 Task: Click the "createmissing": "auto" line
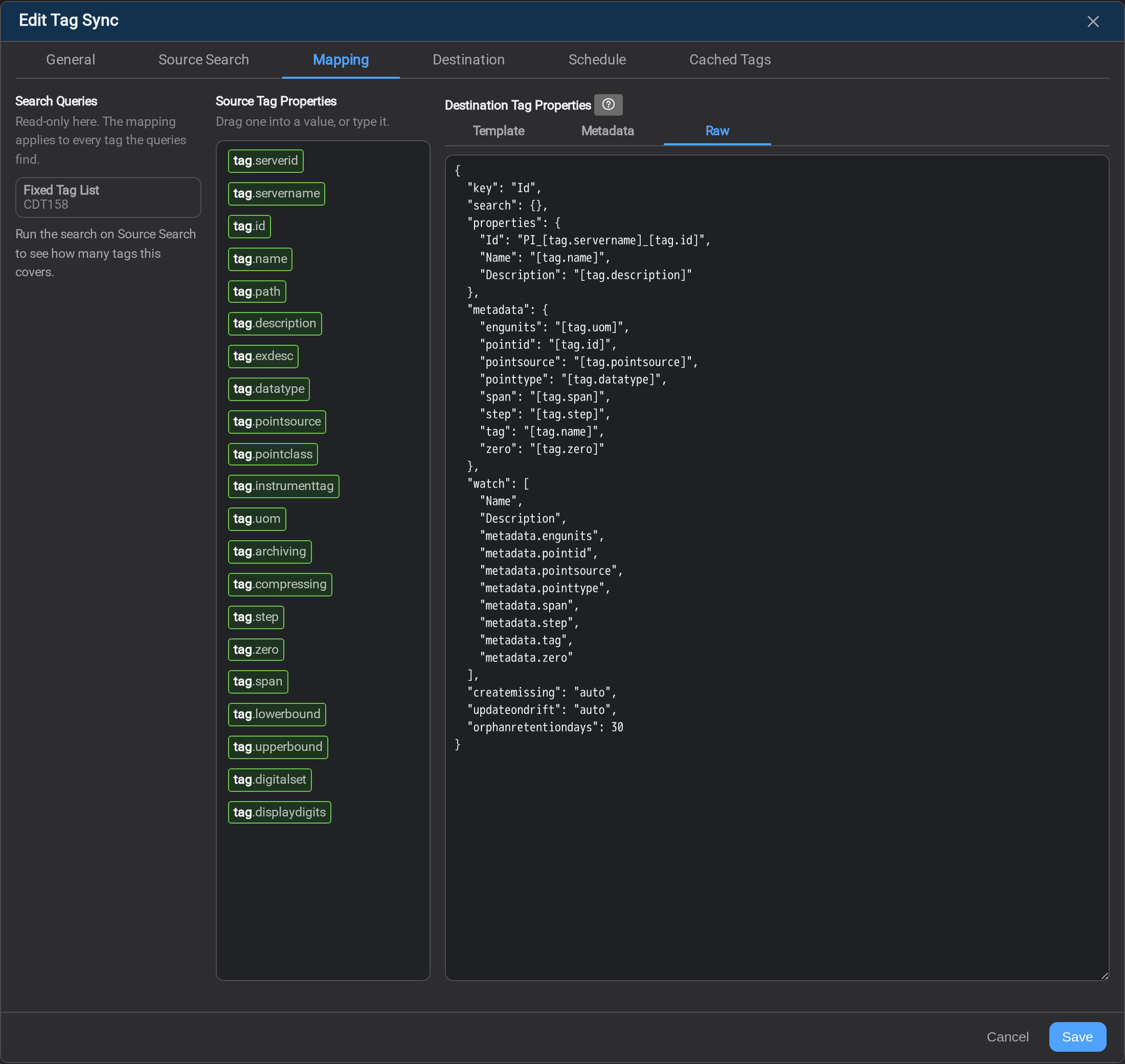(x=542, y=693)
